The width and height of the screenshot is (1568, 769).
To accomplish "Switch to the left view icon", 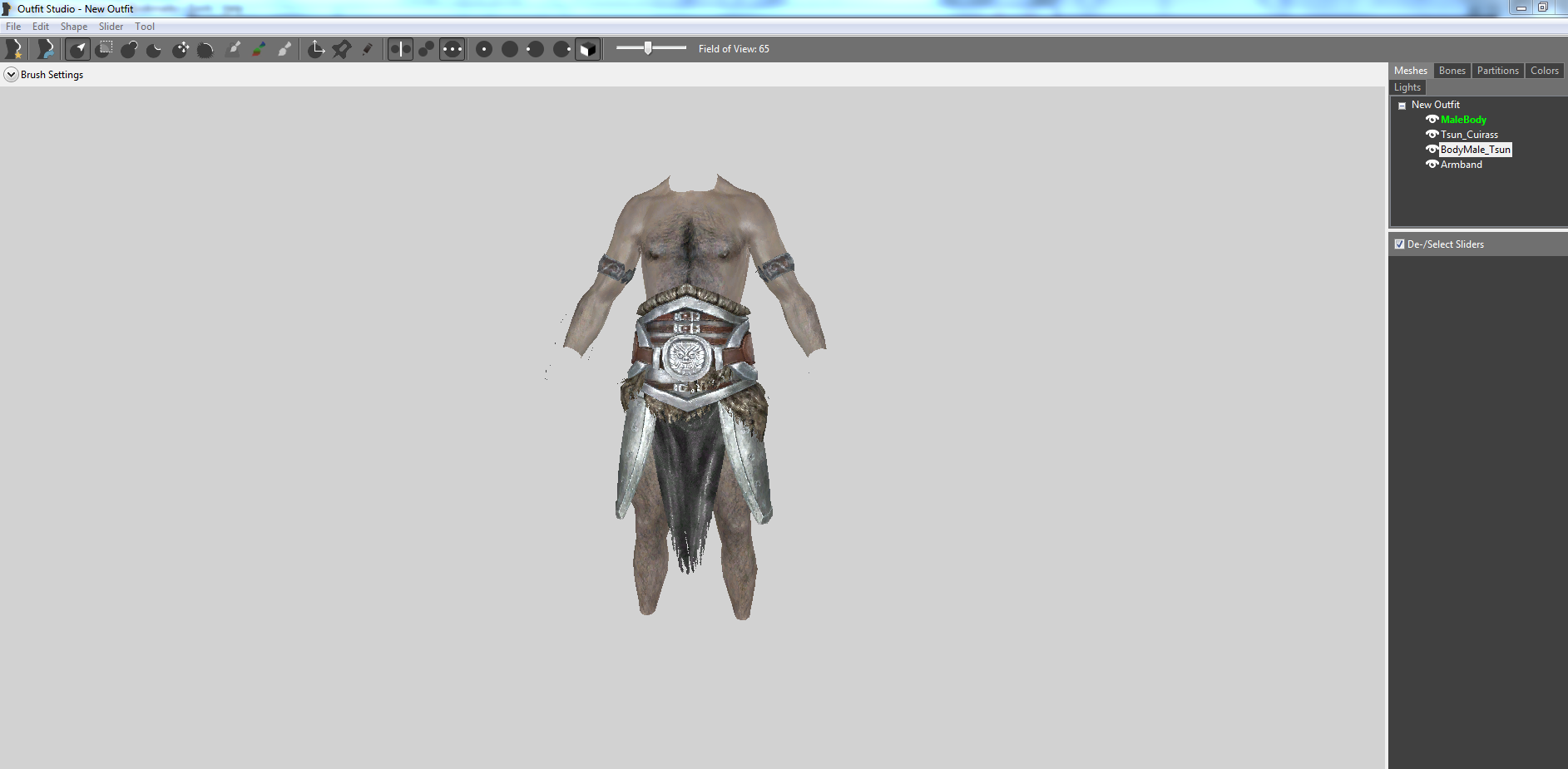I will pos(536,49).
